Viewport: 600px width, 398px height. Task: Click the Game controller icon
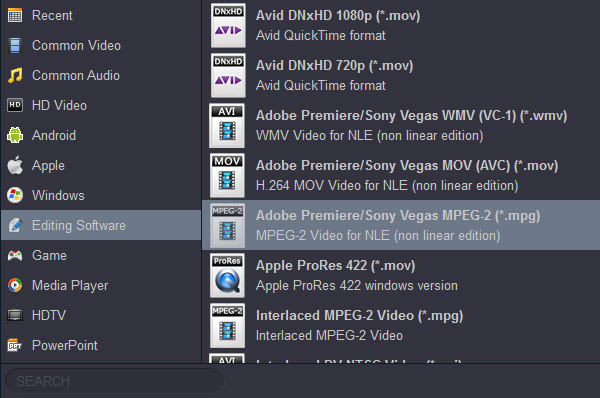(x=15, y=255)
